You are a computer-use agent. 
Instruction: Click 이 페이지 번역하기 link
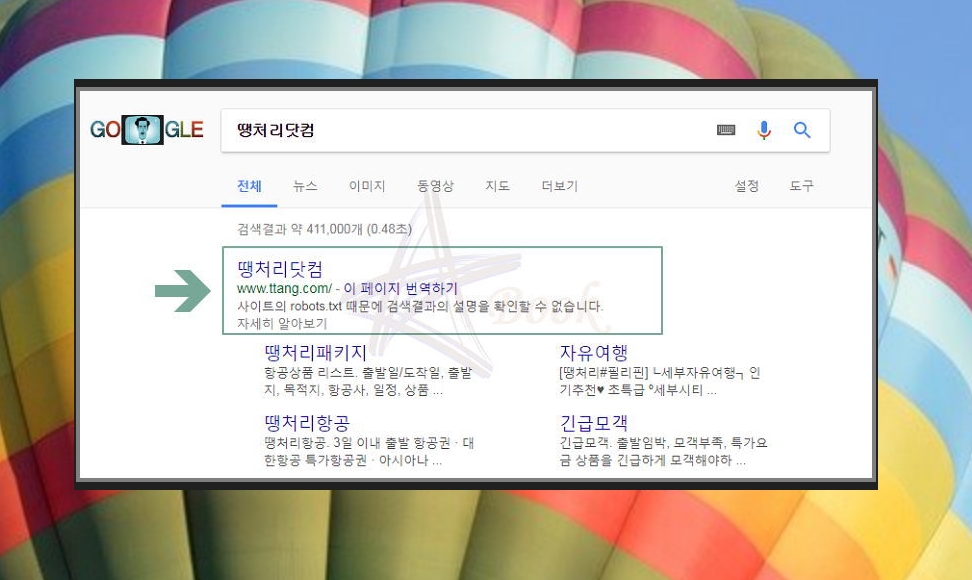pyautogui.click(x=400, y=289)
